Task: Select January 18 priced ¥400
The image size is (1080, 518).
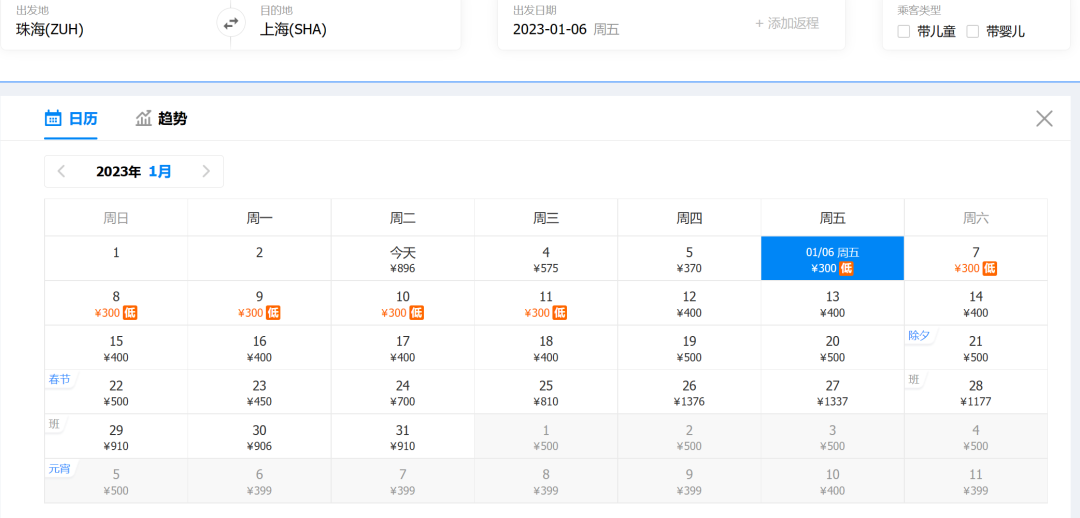Action: coord(546,348)
